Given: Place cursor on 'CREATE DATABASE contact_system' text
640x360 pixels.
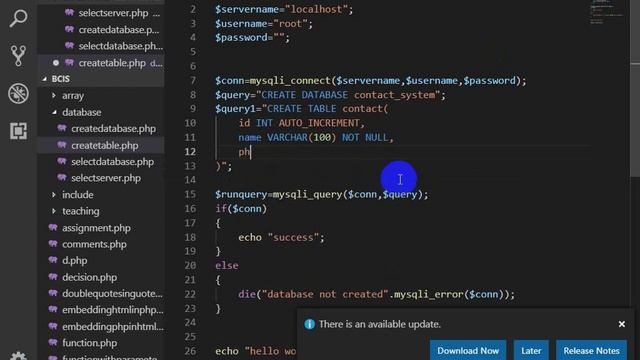Looking at the screenshot, I should click(348, 95).
